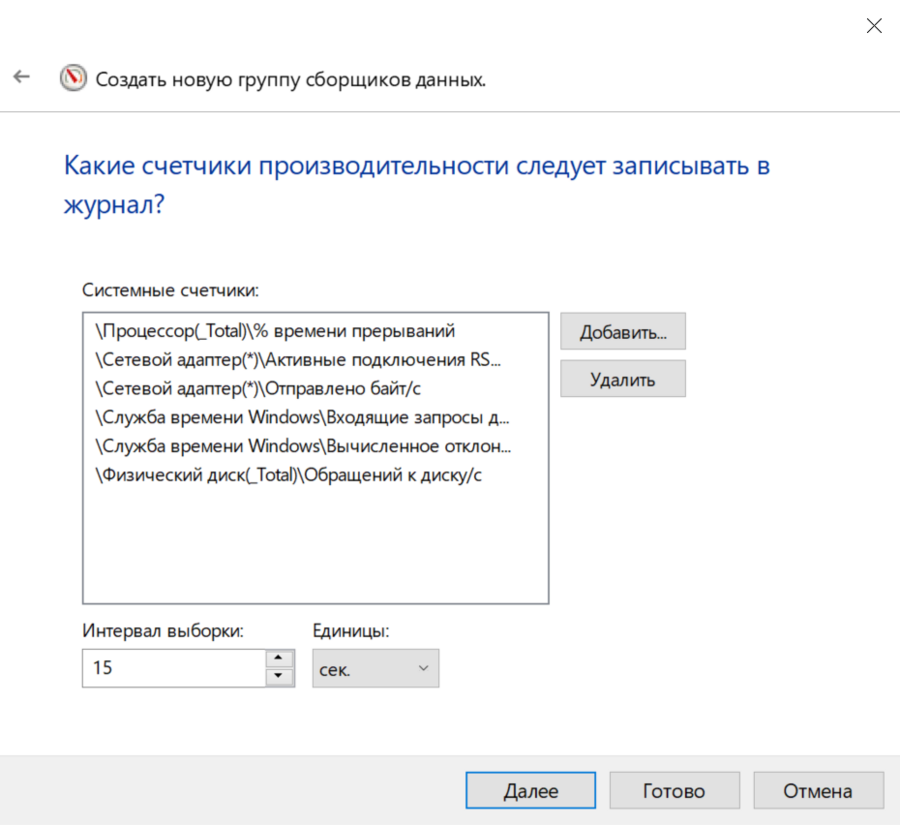Open the Единицы units dropdown
The image size is (900, 825).
pyautogui.click(x=375, y=668)
